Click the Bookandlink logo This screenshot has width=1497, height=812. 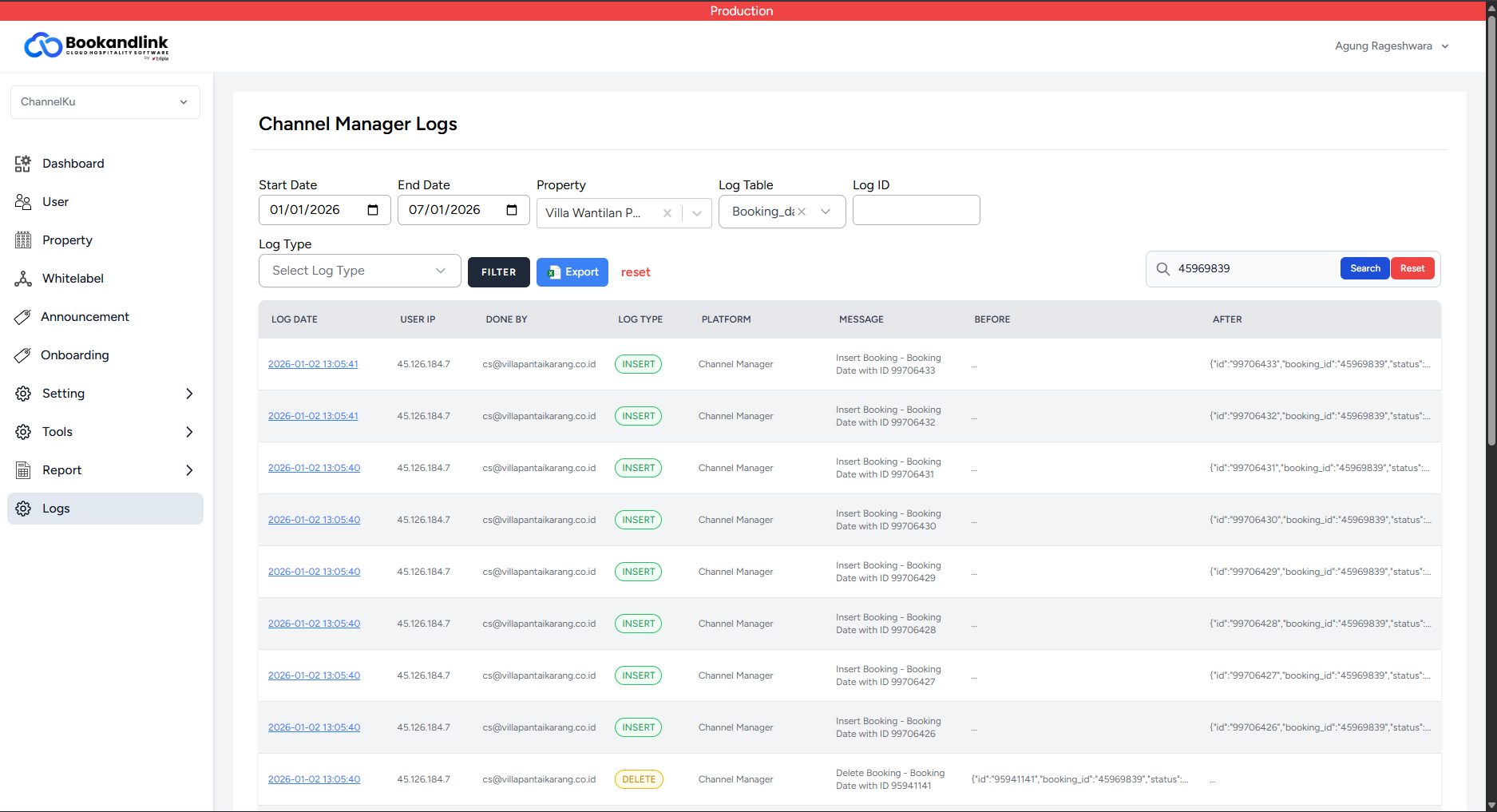click(97, 46)
